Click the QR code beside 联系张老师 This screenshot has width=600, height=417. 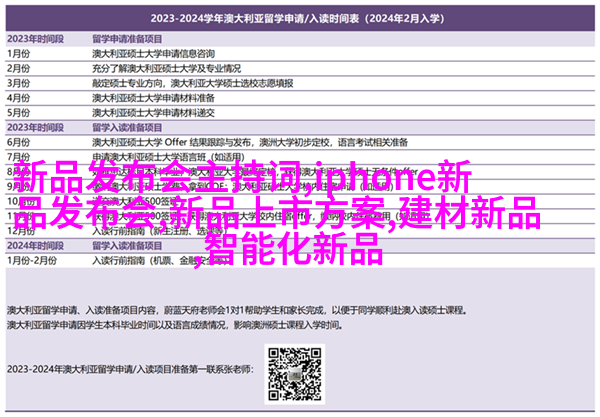294,374
